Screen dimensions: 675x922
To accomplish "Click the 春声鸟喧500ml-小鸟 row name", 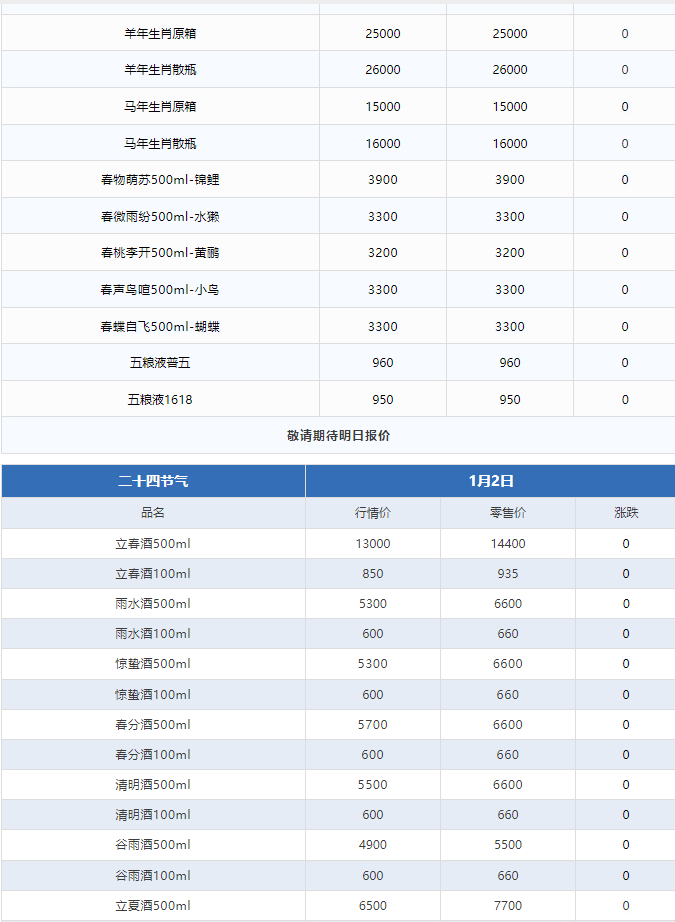I will tap(160, 289).
